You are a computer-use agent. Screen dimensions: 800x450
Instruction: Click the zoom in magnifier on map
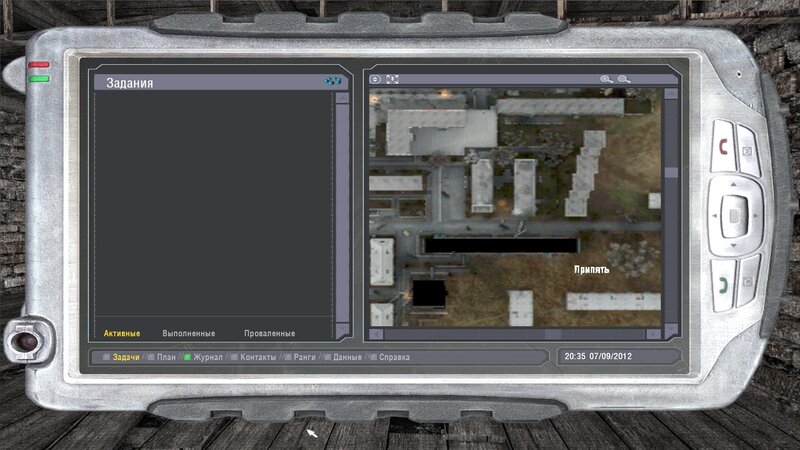(x=605, y=79)
